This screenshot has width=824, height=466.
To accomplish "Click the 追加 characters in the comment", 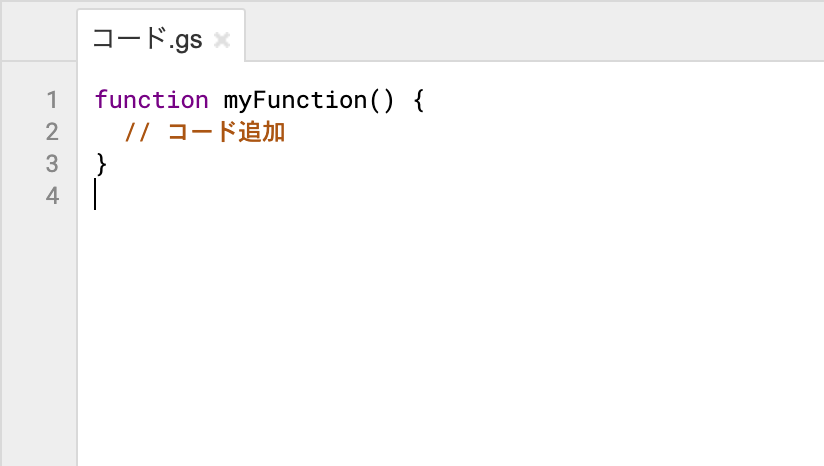I will coord(261,132).
